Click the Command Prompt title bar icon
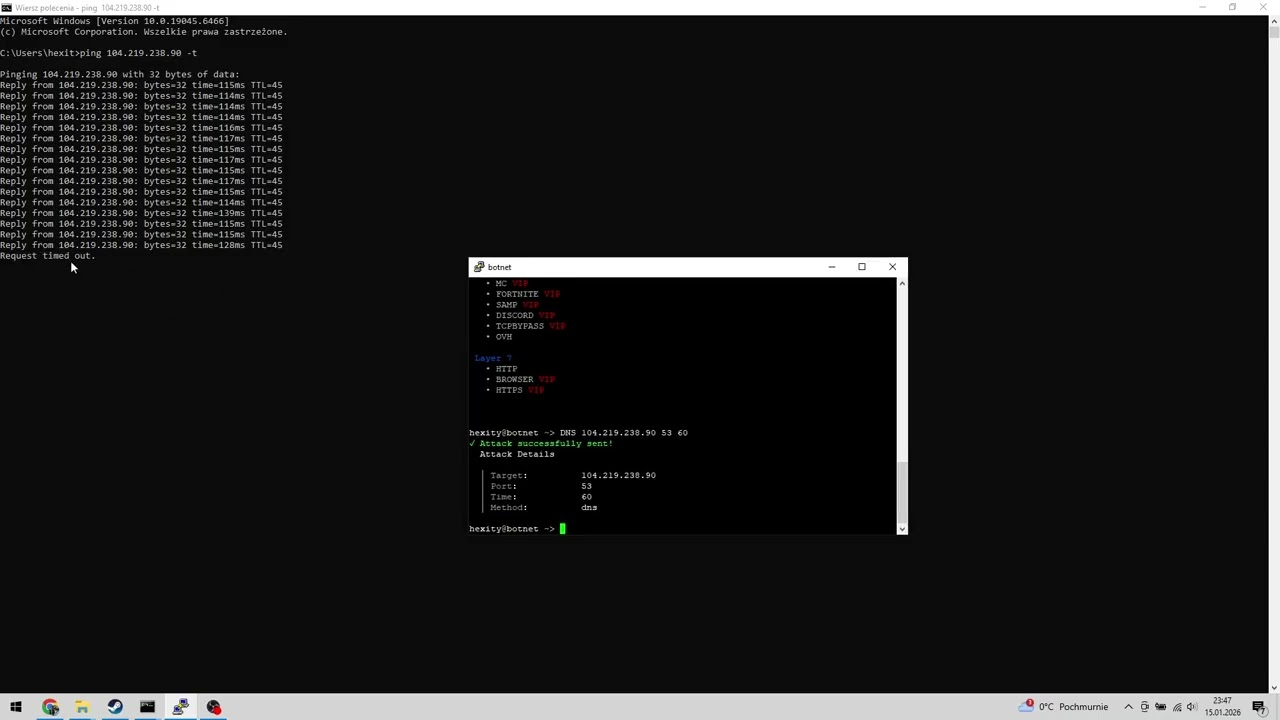The width and height of the screenshot is (1280, 720). (x=6, y=7)
